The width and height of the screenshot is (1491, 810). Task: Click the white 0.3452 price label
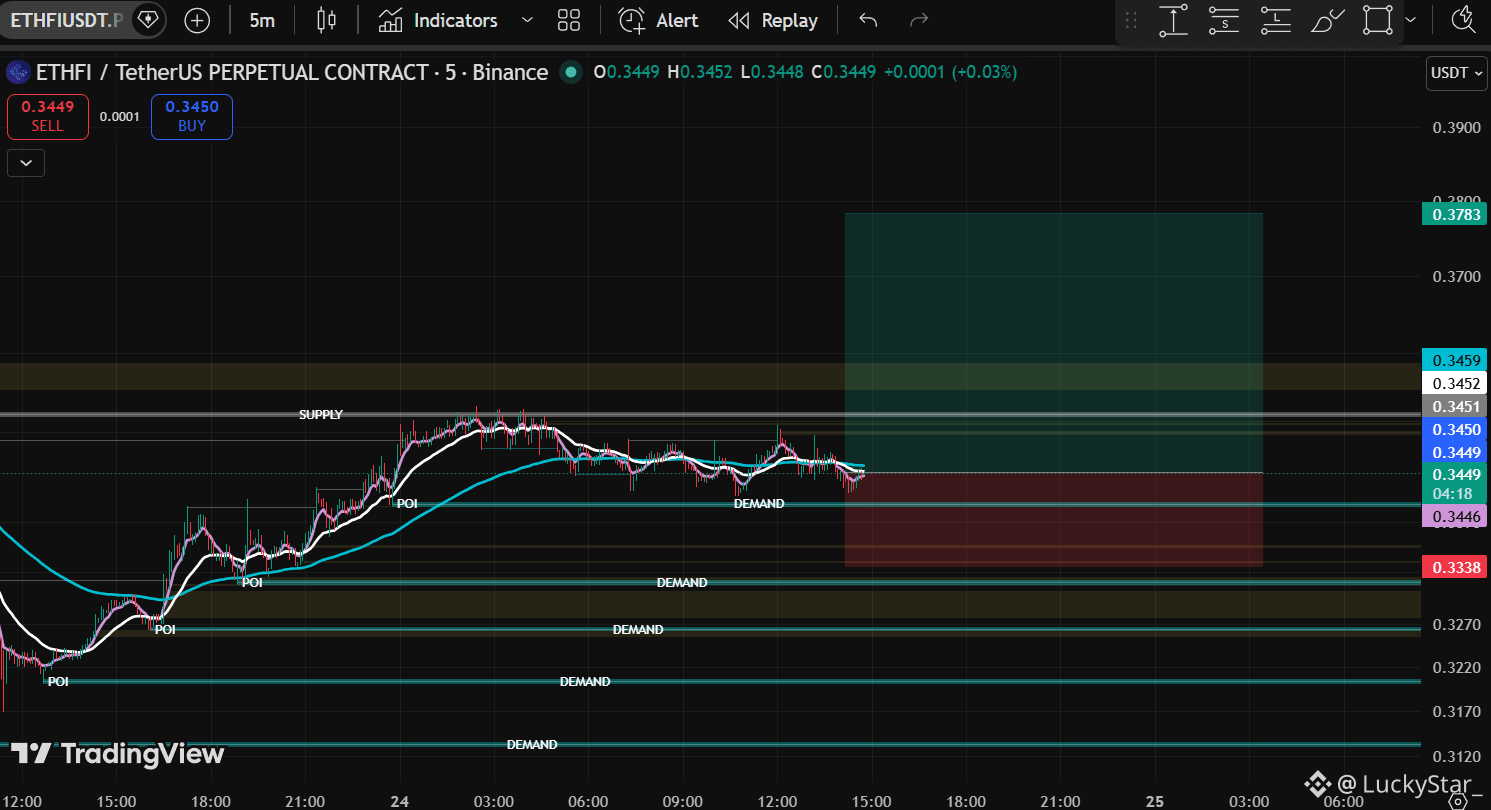[x=1455, y=383]
